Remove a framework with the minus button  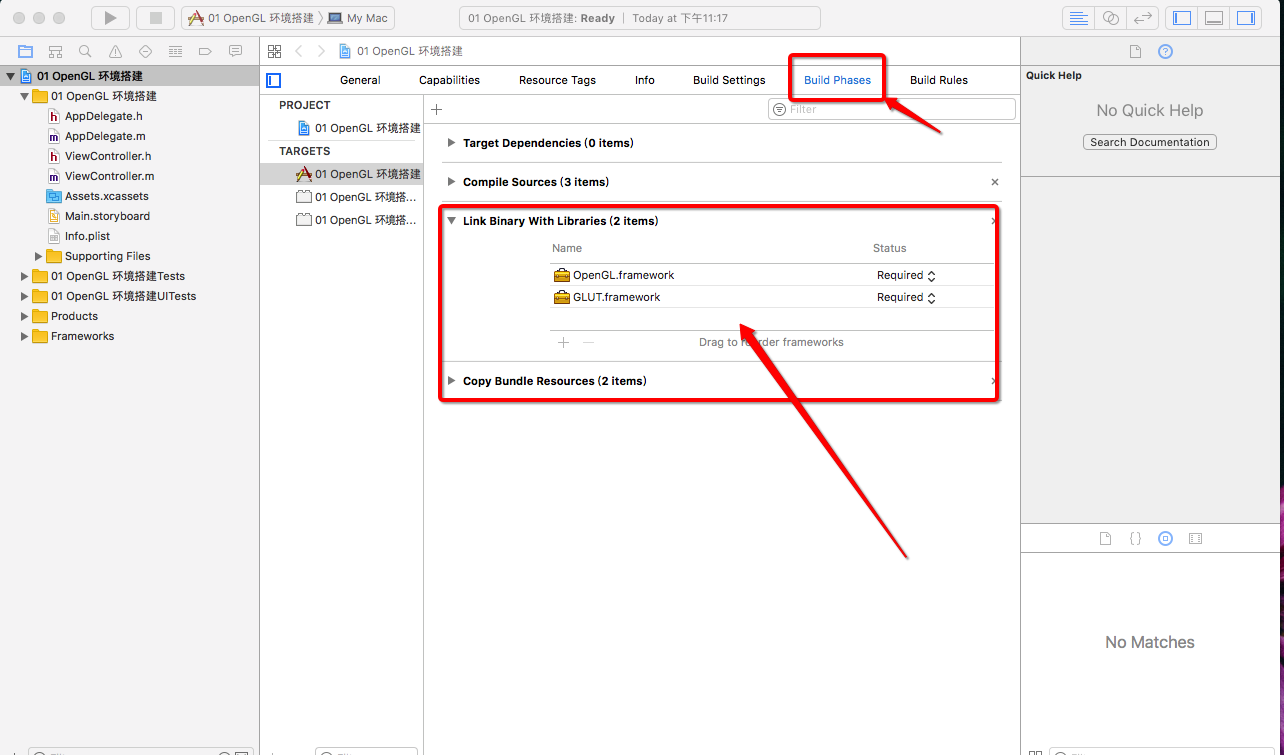click(588, 342)
